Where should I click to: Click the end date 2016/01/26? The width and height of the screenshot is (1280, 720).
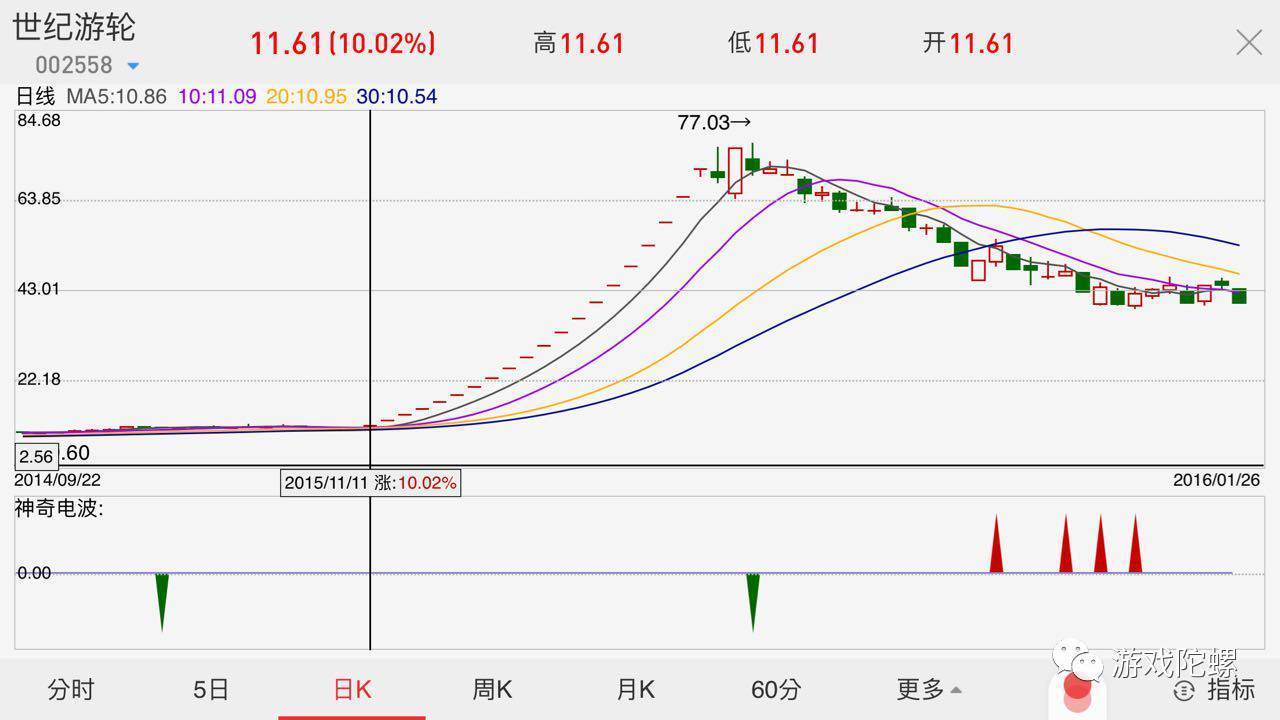pyautogui.click(x=1217, y=480)
